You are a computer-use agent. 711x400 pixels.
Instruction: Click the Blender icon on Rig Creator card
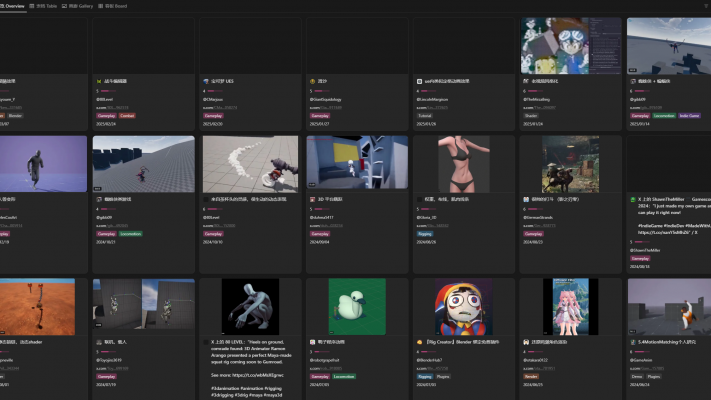point(420,341)
